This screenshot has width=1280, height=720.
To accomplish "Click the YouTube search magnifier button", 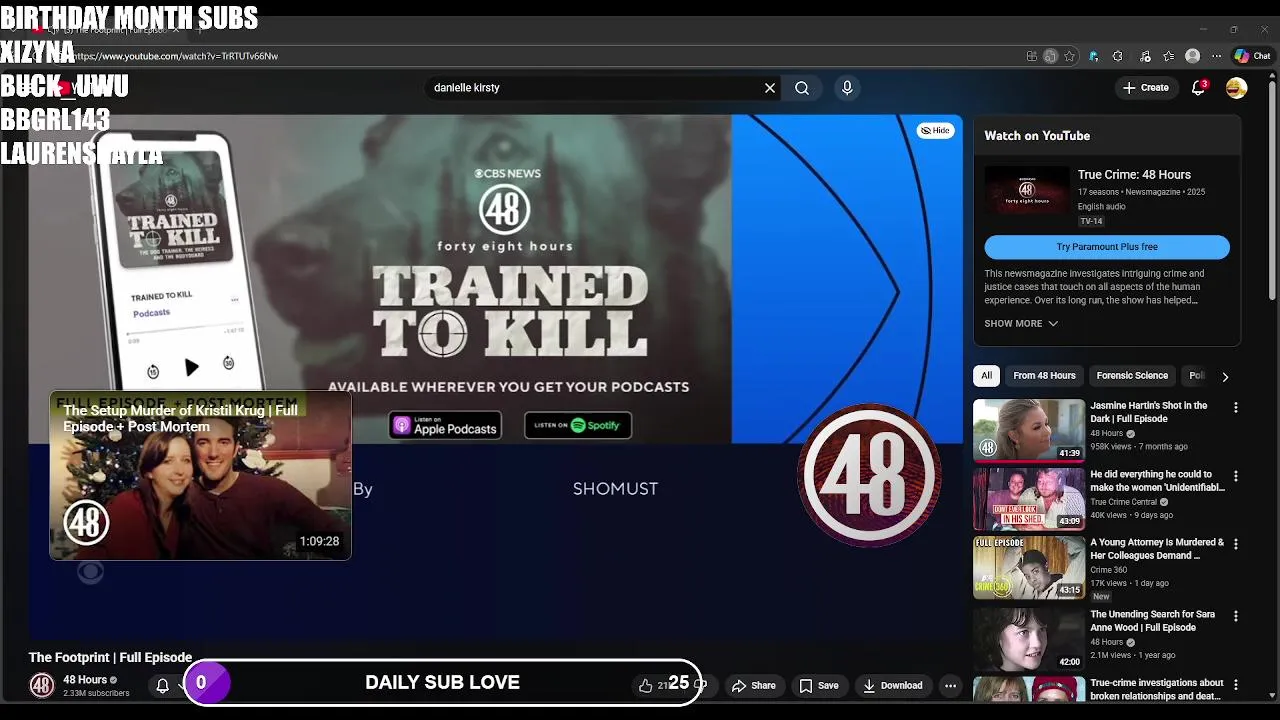I will pyautogui.click(x=802, y=88).
